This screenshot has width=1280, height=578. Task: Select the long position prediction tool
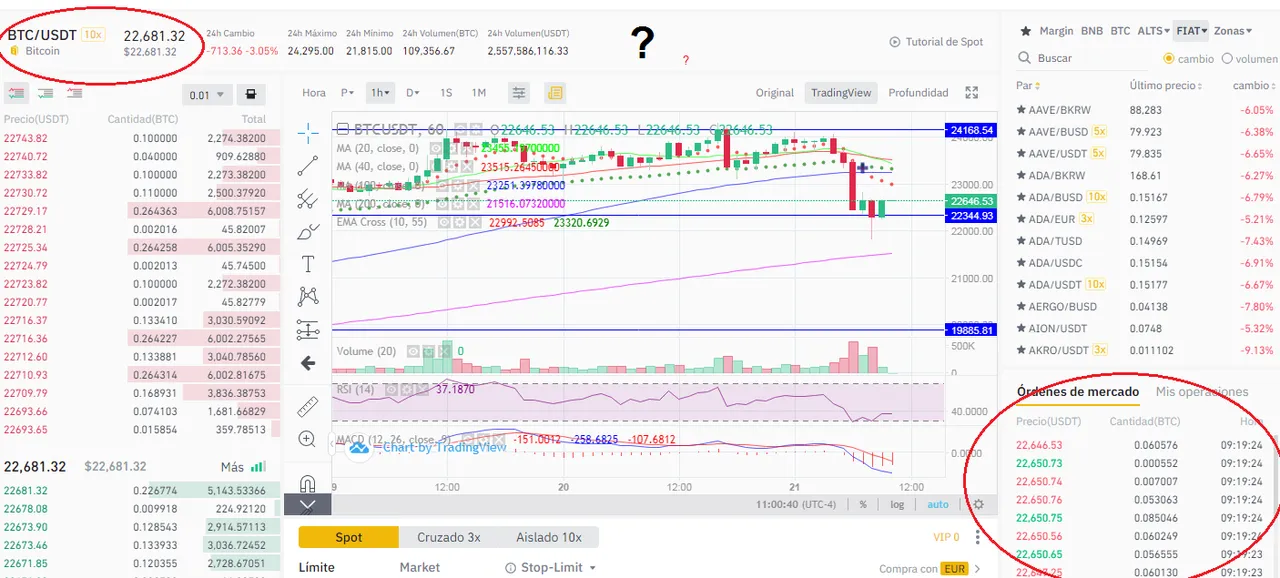tap(307, 330)
